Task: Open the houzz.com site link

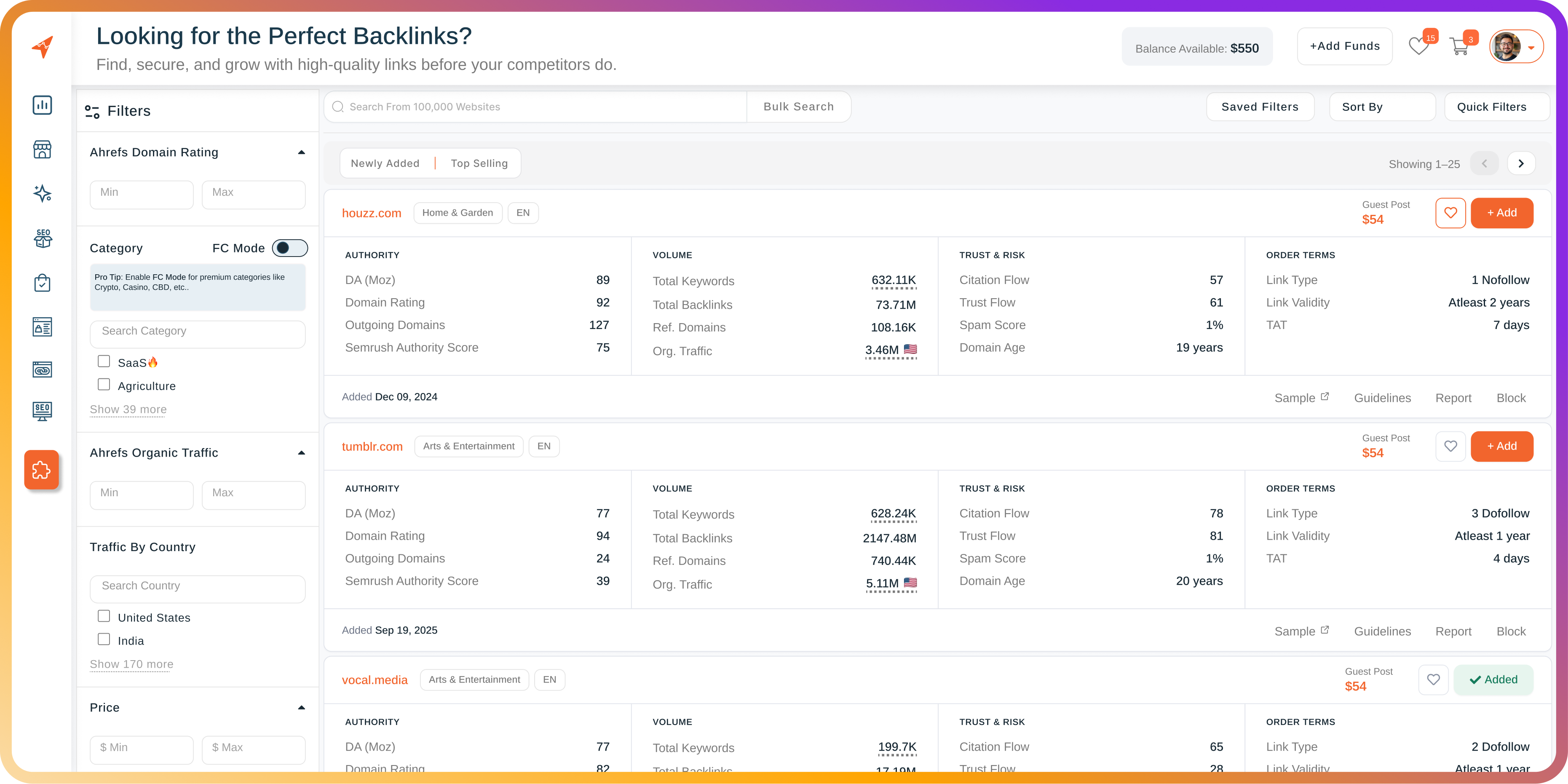Action: click(x=371, y=213)
